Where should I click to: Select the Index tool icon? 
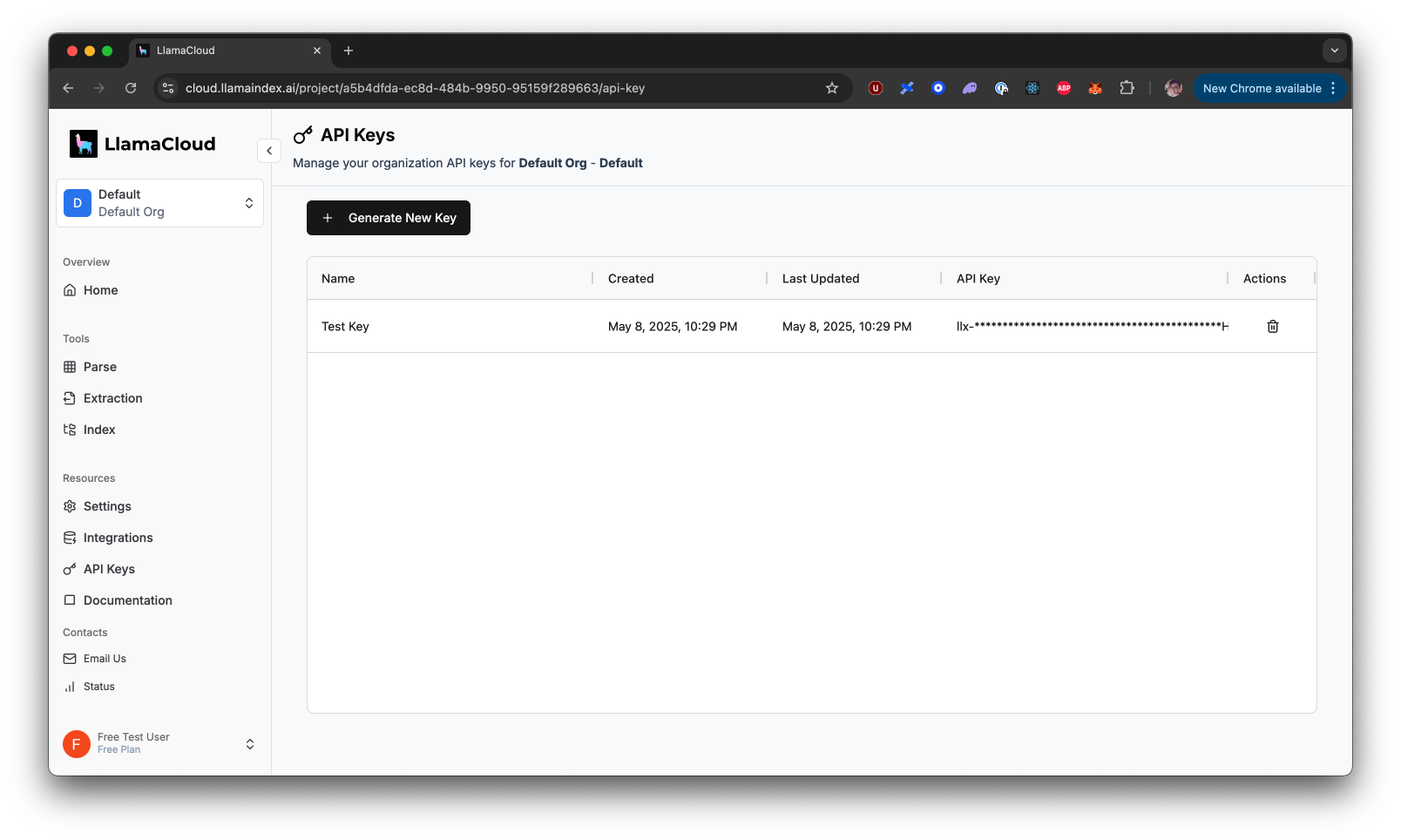point(71,430)
